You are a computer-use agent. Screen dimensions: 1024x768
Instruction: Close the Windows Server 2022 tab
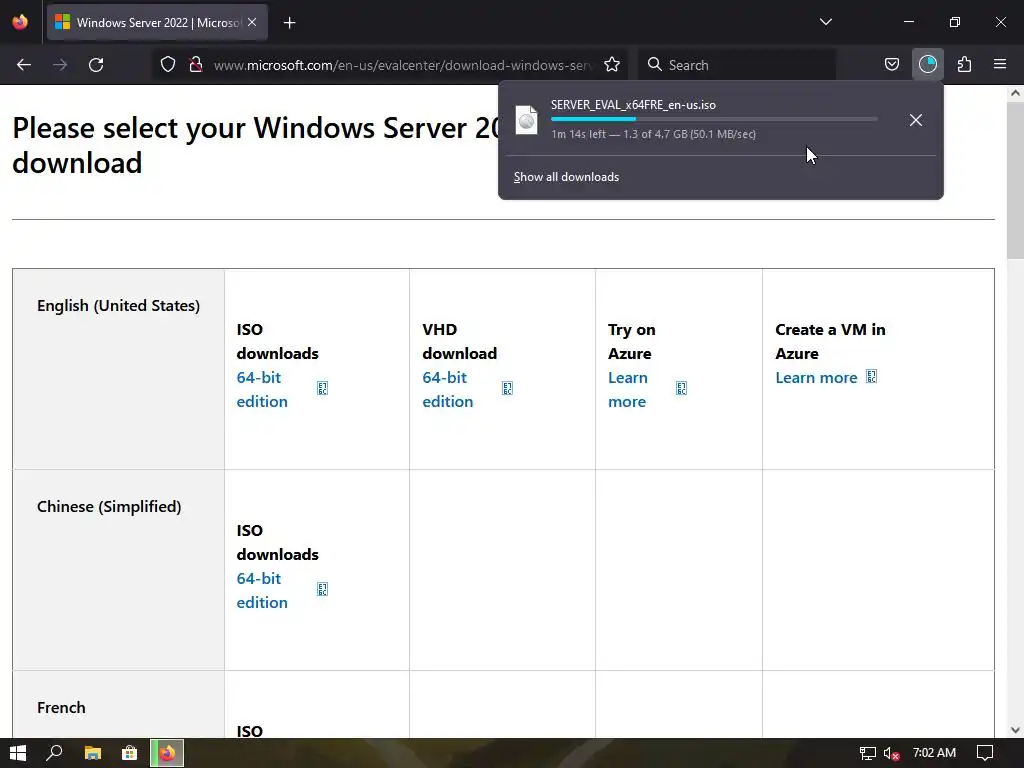click(252, 22)
